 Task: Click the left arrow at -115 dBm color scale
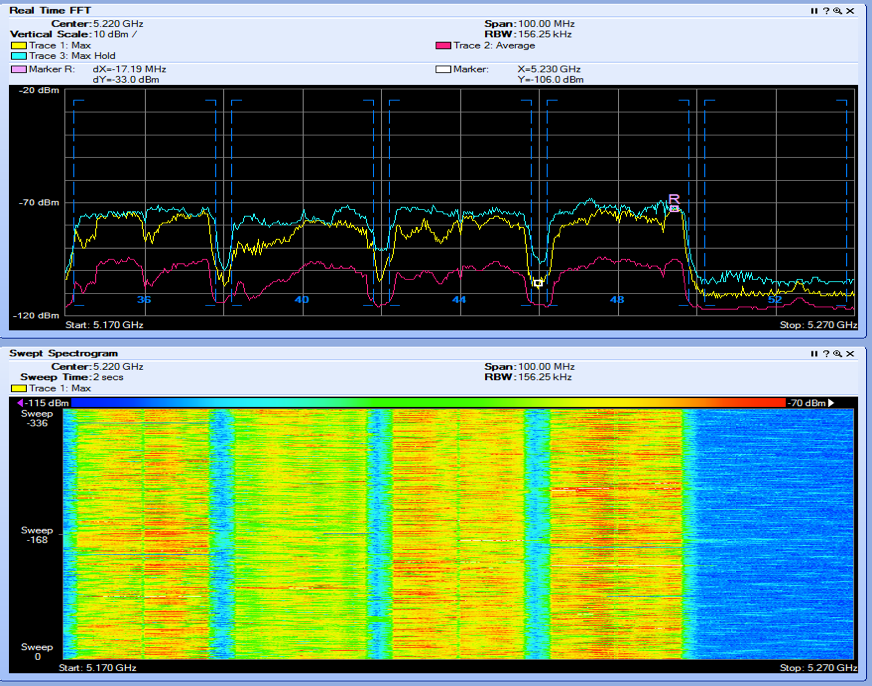[20, 402]
